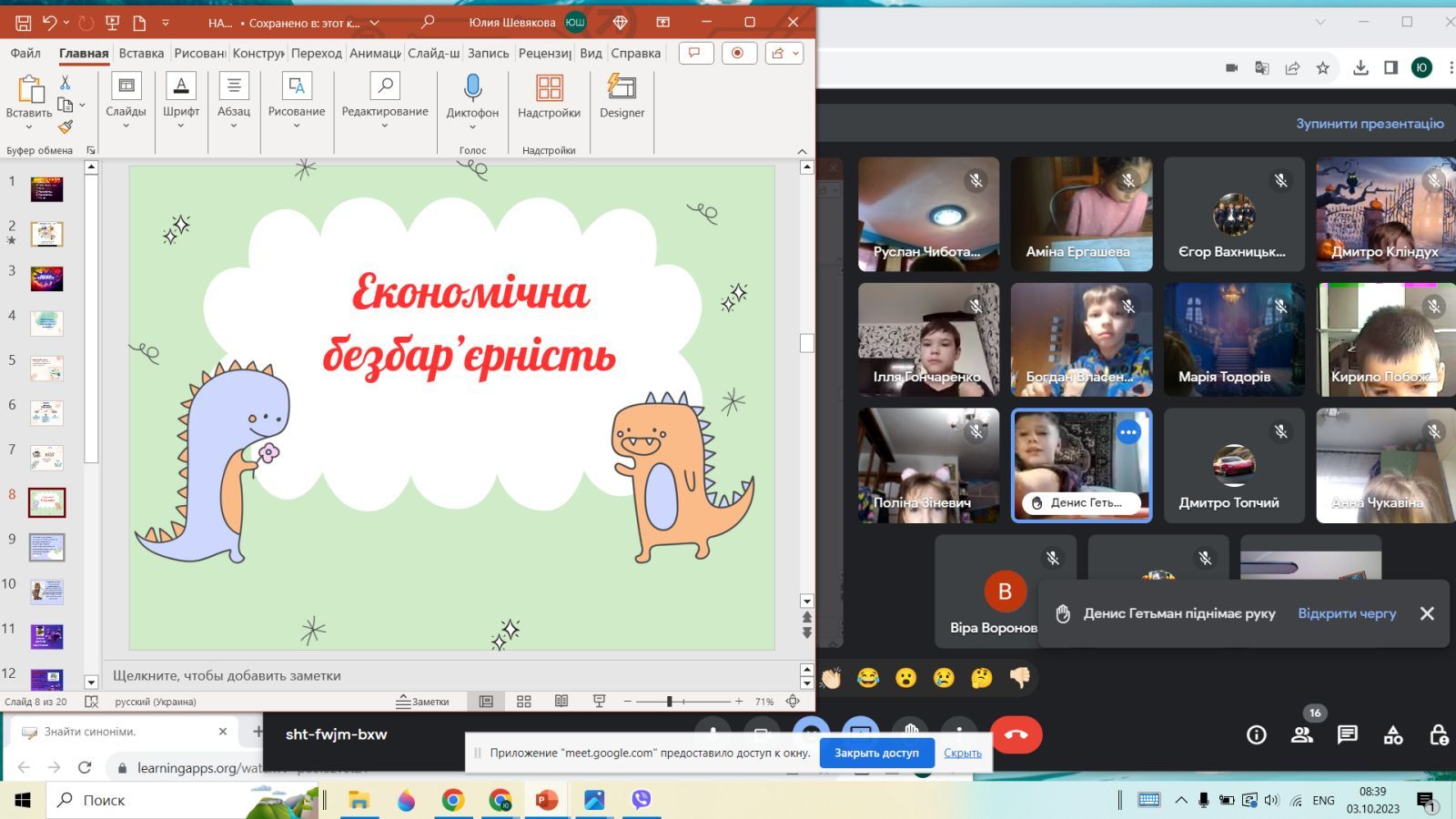The height and width of the screenshot is (819, 1456).
Task: Open Meet chat panel icon
Action: pos(1348,734)
